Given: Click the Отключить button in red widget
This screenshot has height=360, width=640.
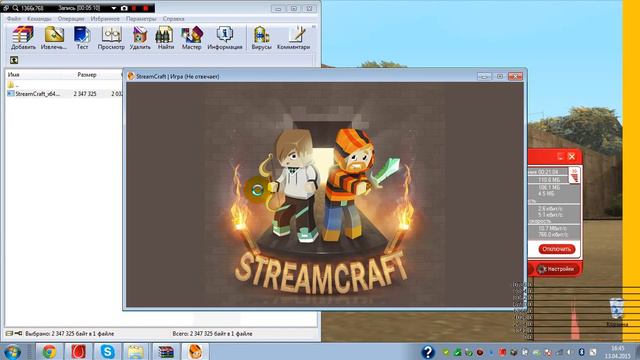Looking at the screenshot, I should 556,249.
